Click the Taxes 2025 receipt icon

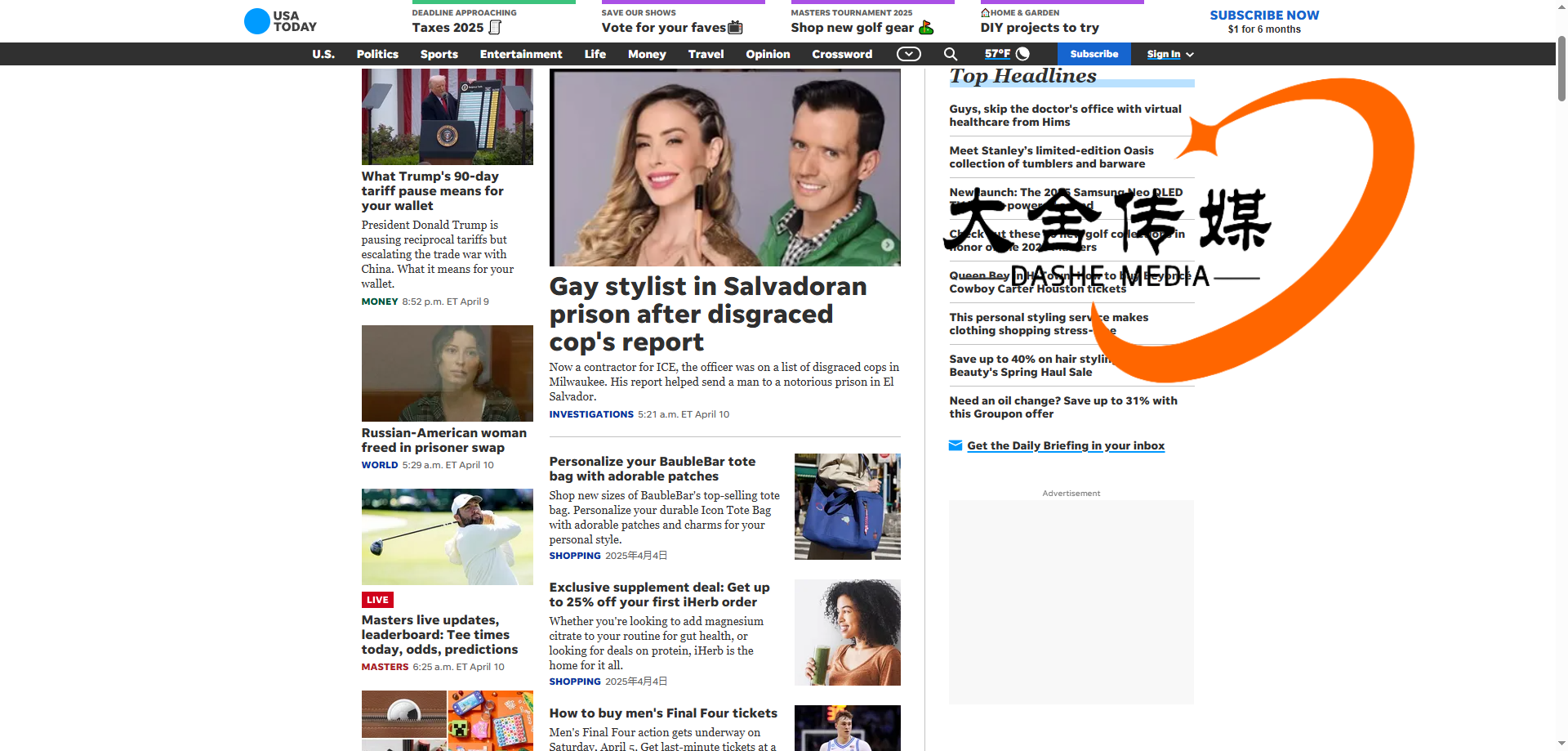[495, 28]
